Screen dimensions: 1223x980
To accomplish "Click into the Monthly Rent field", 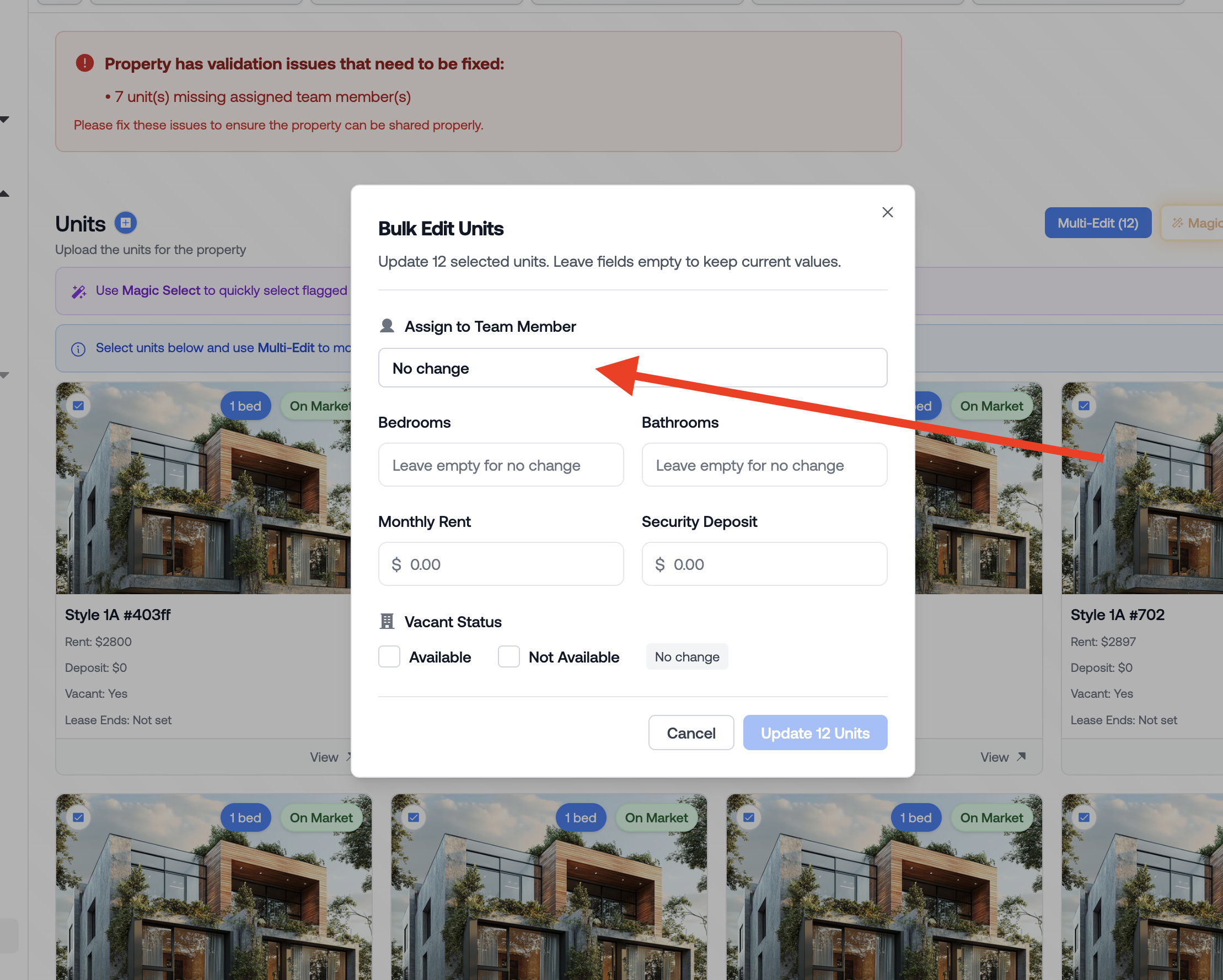I will [x=501, y=564].
